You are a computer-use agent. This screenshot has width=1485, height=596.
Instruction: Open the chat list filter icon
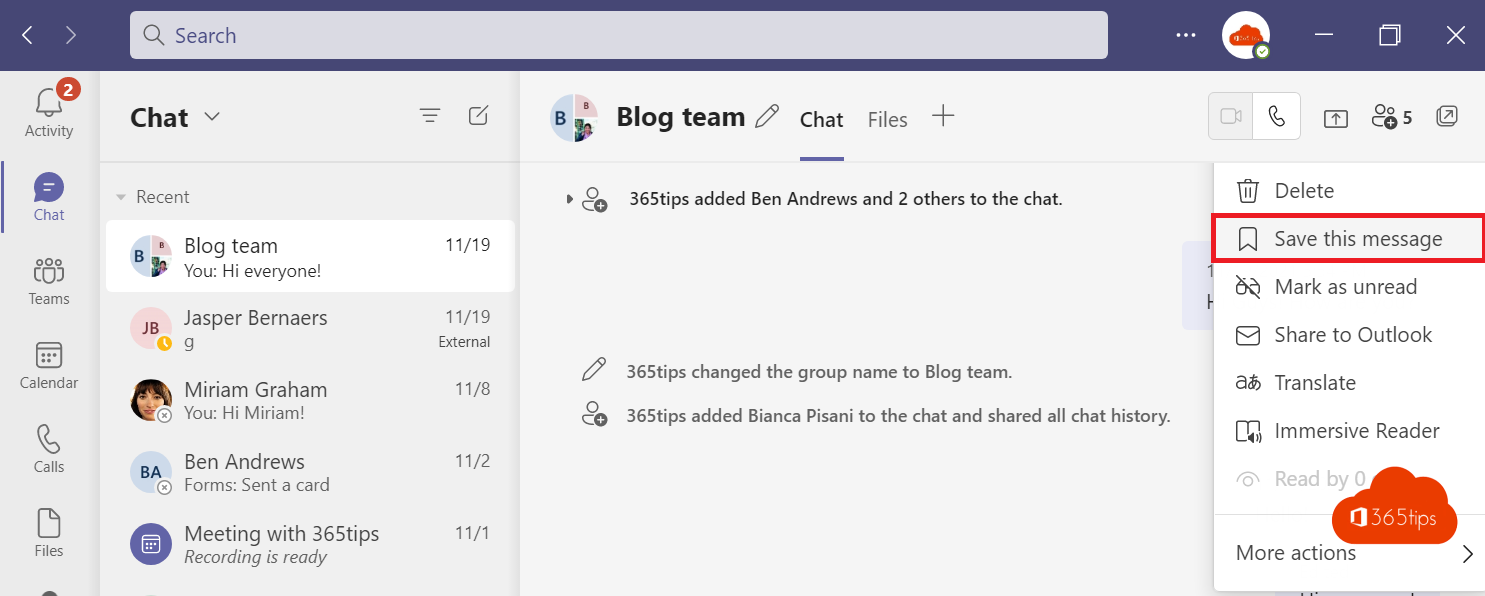click(430, 117)
